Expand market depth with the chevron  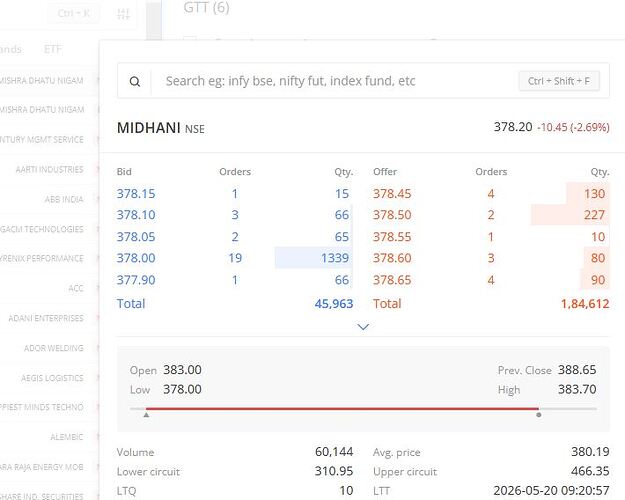tap(363, 327)
